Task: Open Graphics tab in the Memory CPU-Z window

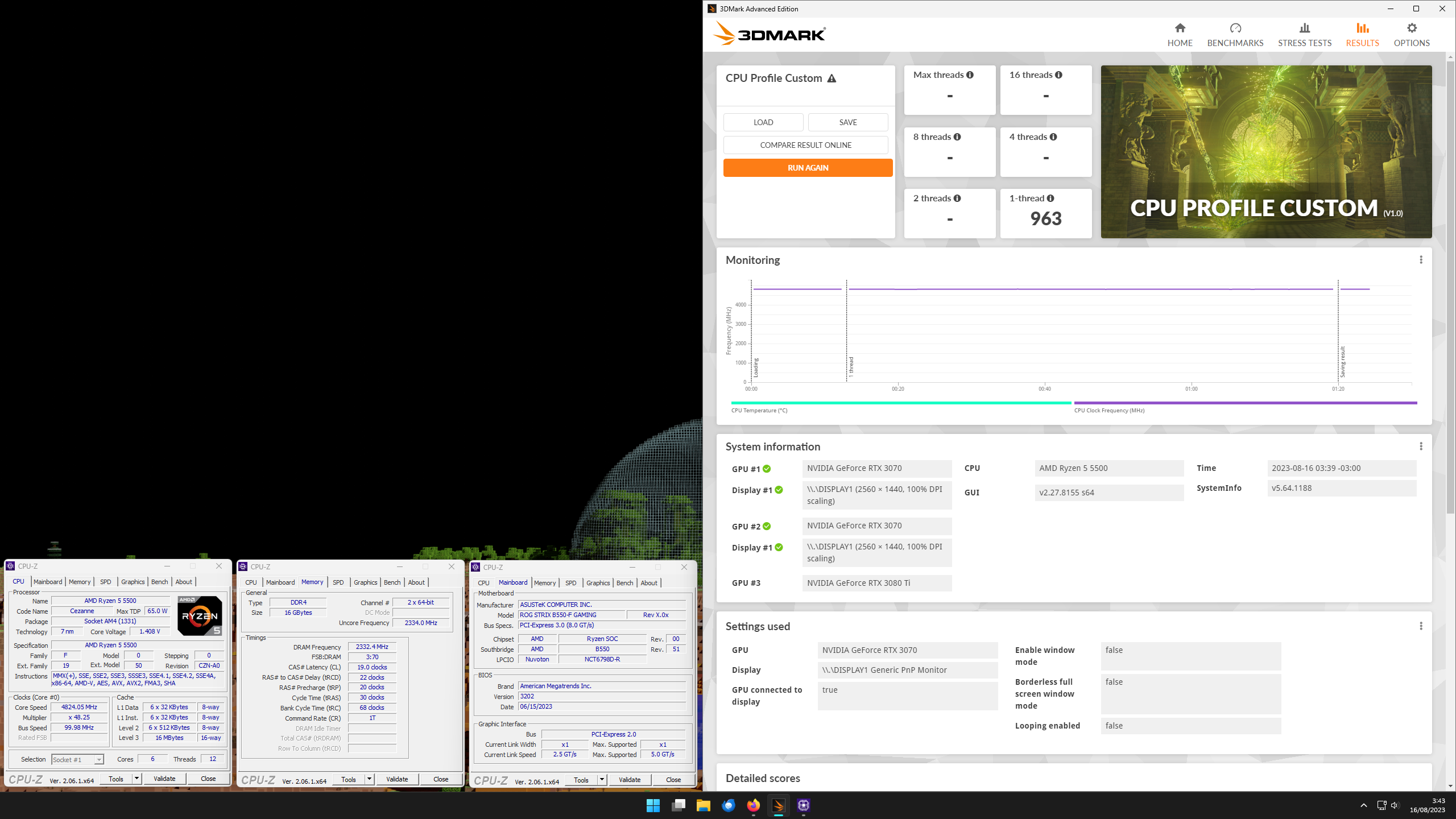Action: point(365,582)
